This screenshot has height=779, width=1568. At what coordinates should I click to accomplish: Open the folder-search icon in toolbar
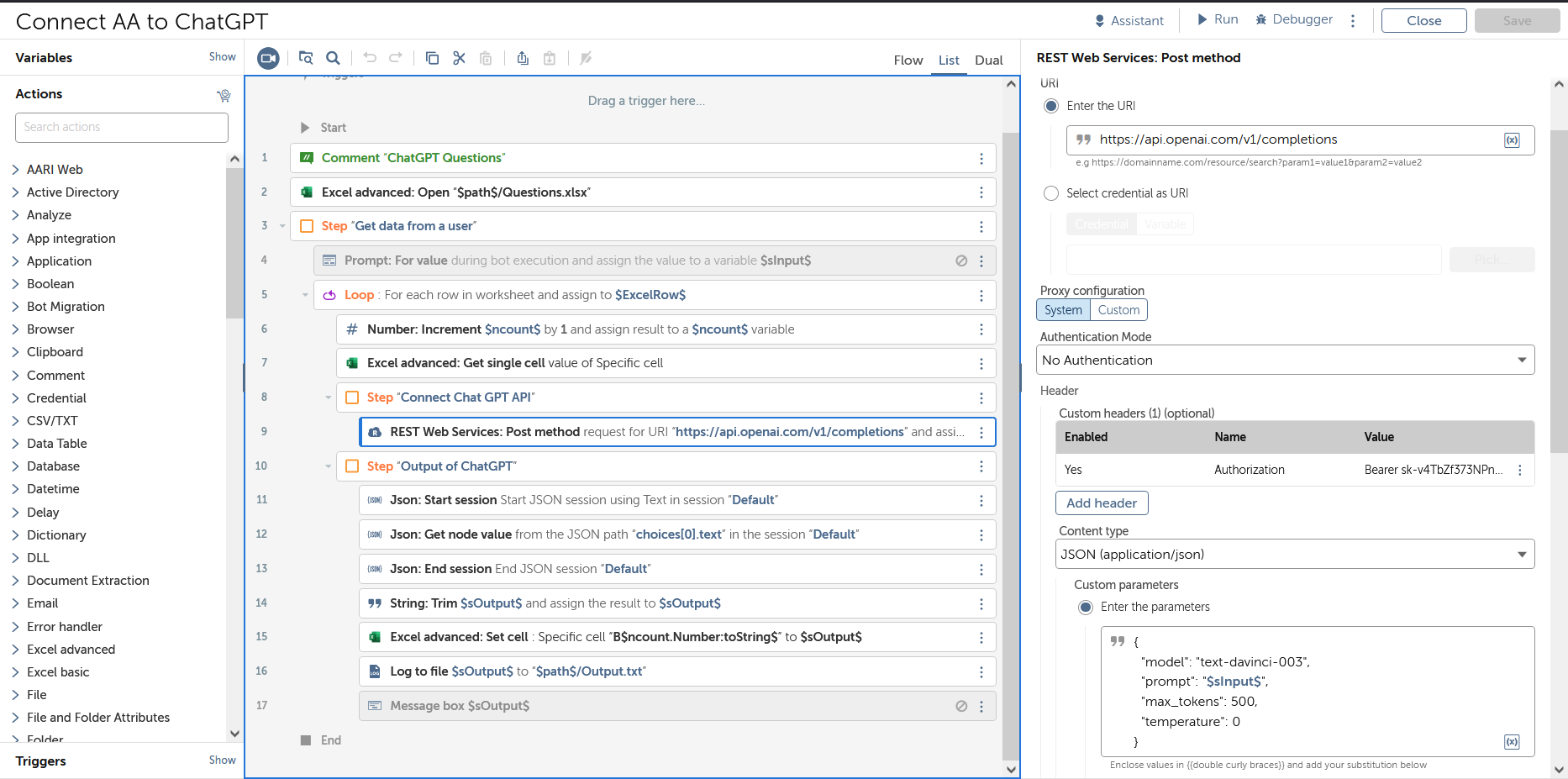(306, 58)
